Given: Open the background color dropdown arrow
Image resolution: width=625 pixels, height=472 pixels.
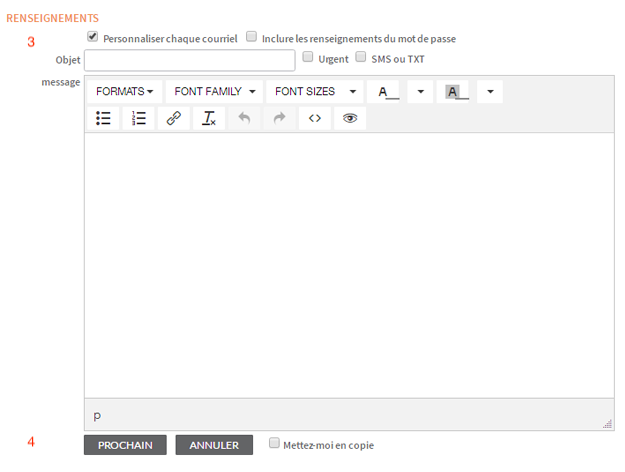Looking at the screenshot, I should pos(490,92).
